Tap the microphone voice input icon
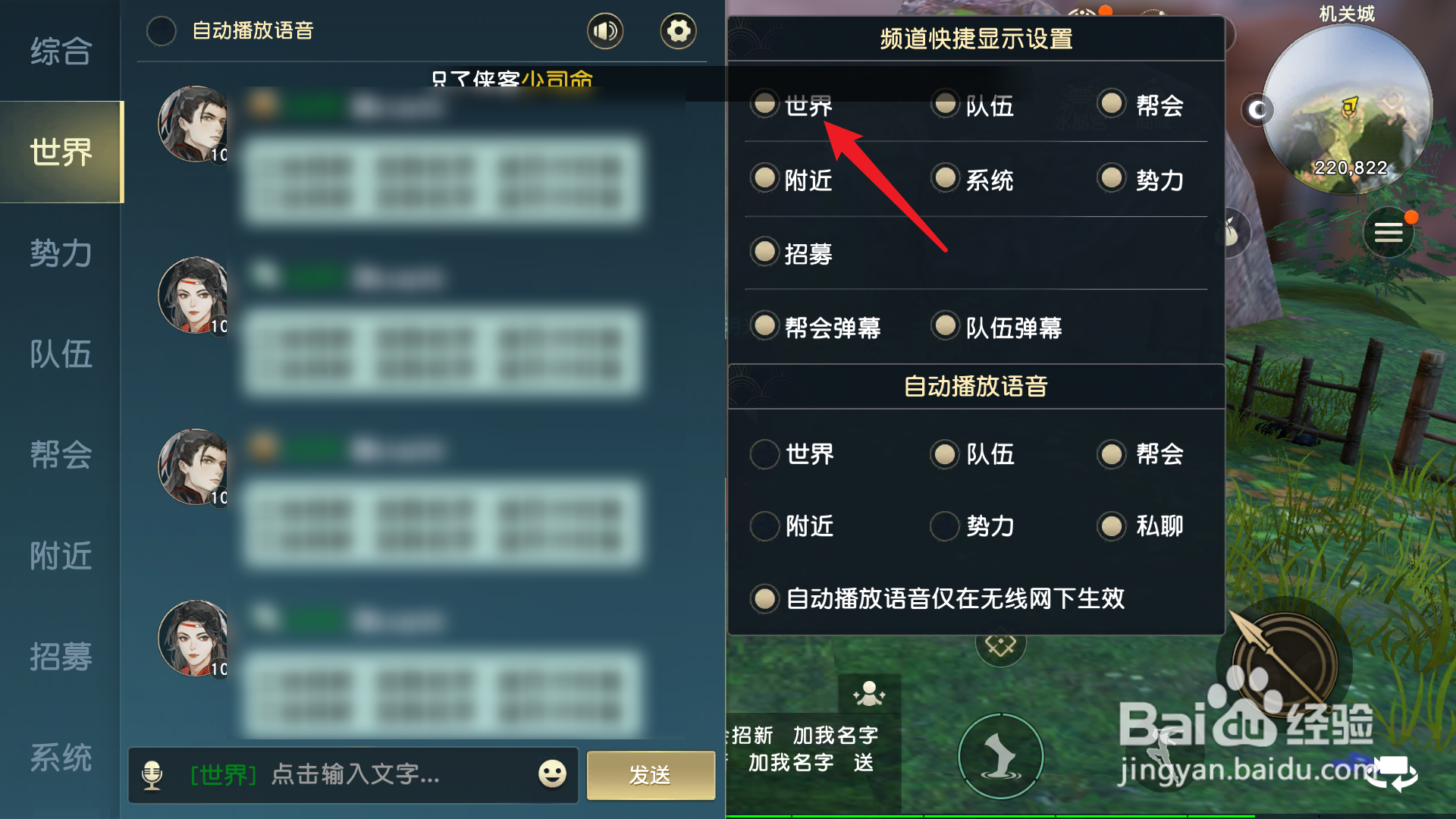The width and height of the screenshot is (1456, 819). (152, 775)
